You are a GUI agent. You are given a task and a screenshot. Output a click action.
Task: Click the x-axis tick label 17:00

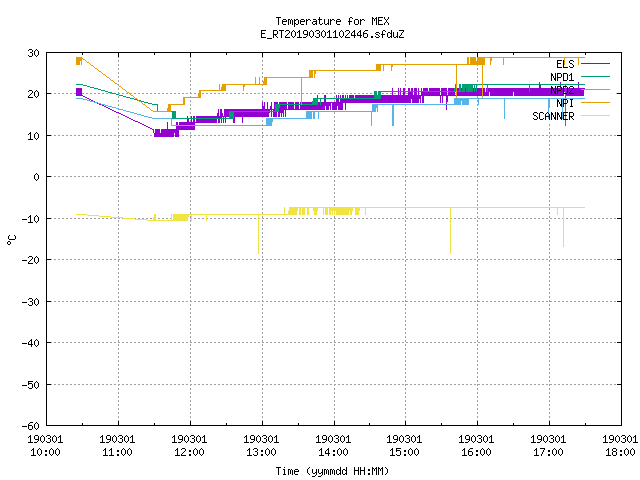tap(548, 452)
